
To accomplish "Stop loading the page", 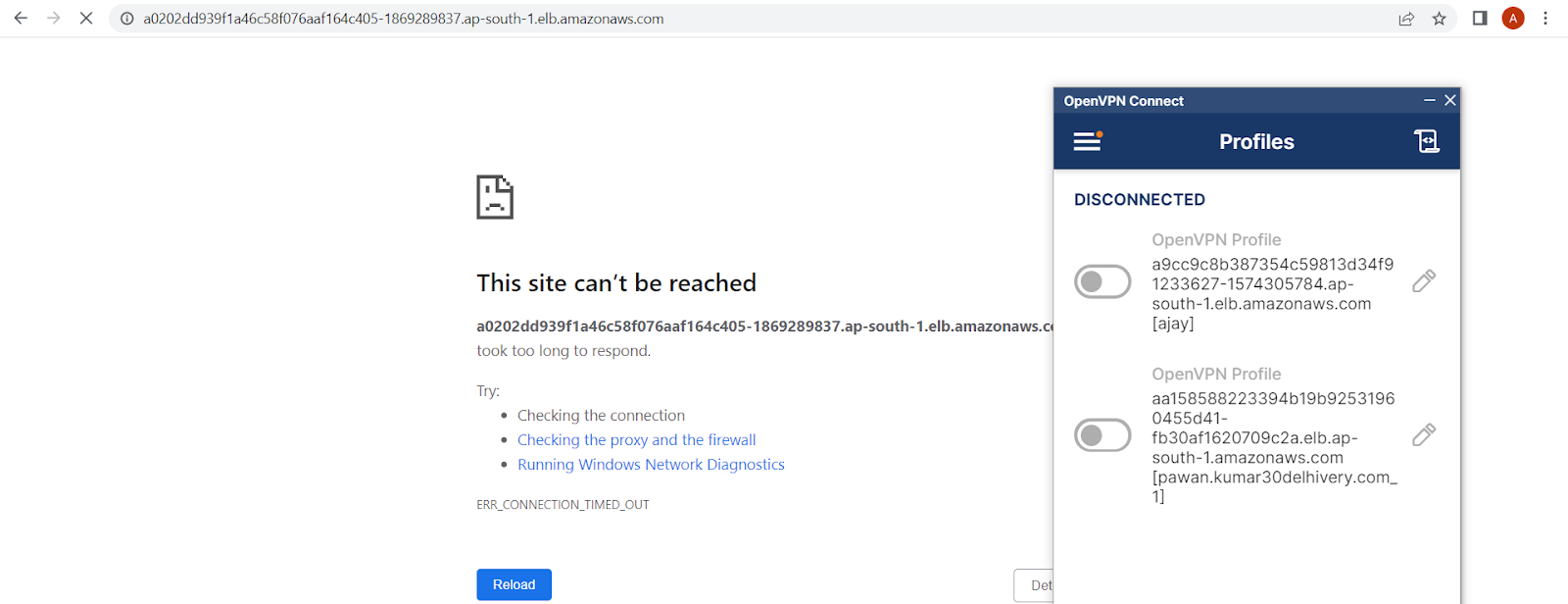I will click(86, 19).
